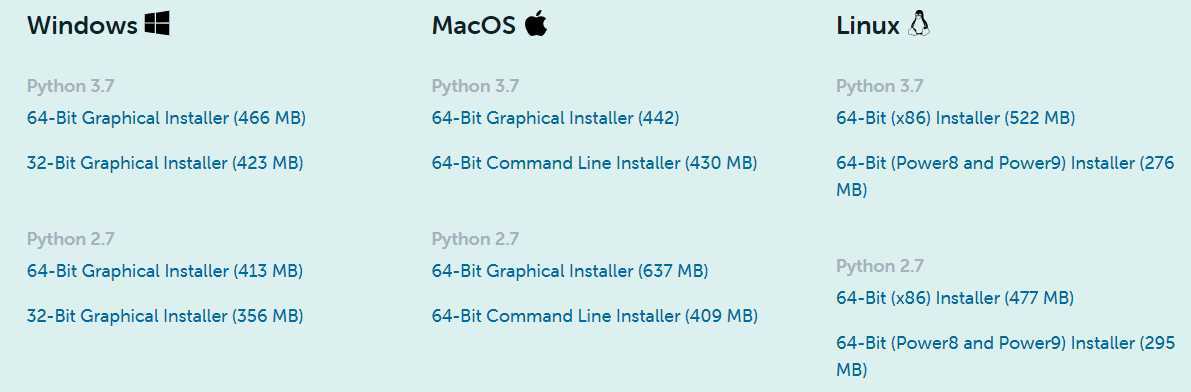Click the MacOS section heading
This screenshot has height=392, width=1191.
pos(473,25)
